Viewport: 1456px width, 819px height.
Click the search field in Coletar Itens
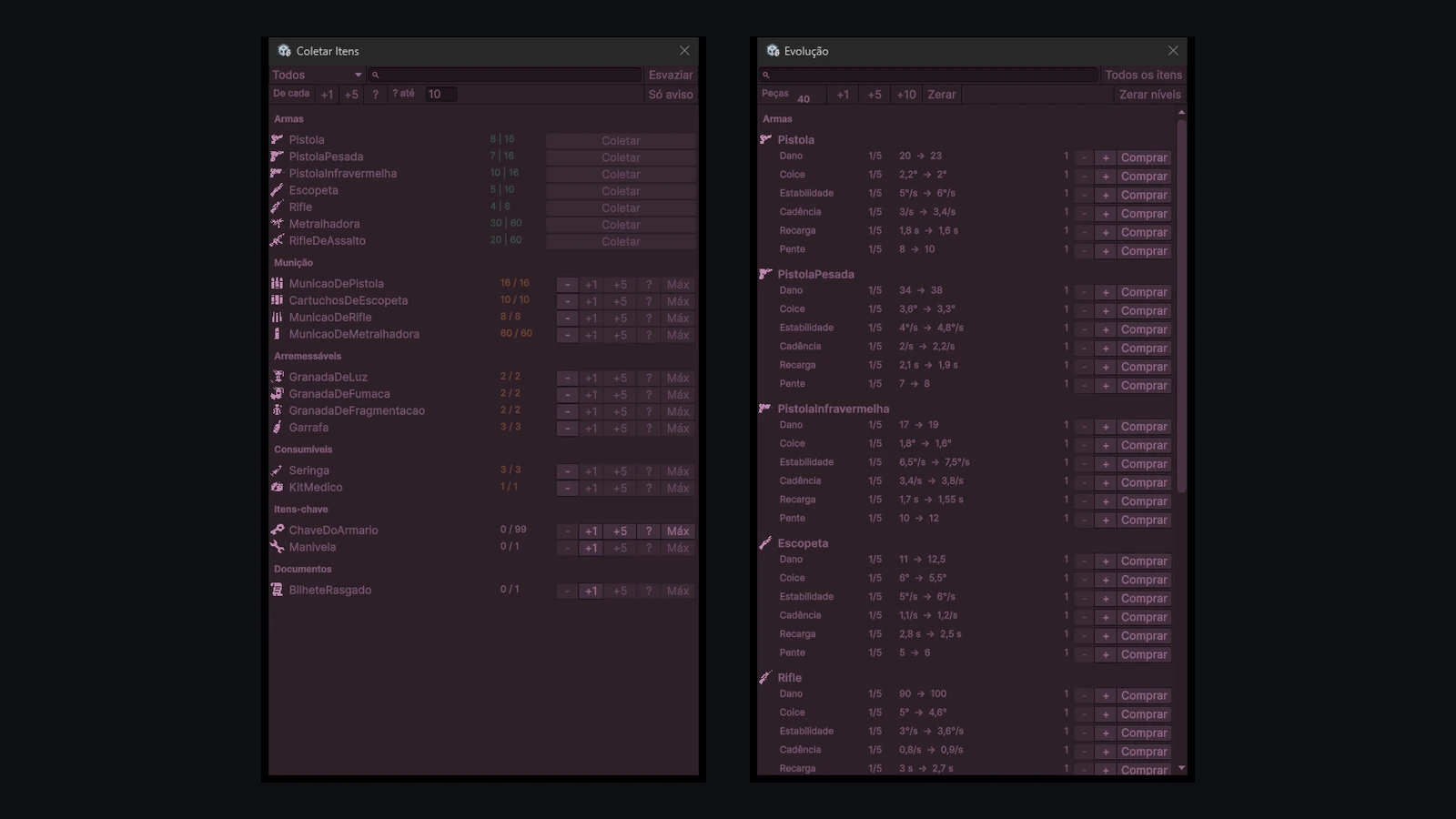click(x=505, y=75)
